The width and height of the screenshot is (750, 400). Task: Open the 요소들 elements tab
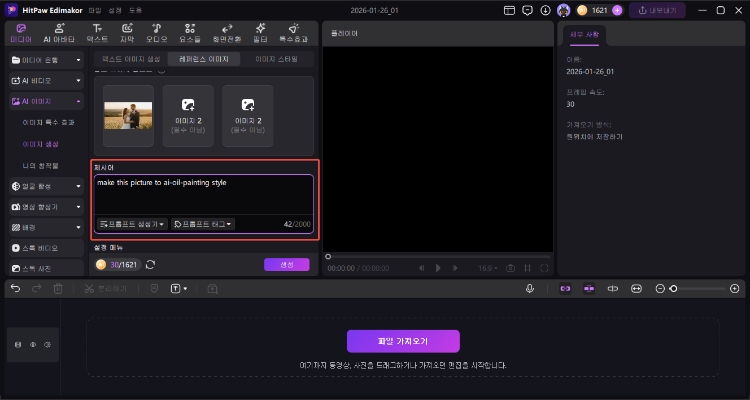coord(190,33)
